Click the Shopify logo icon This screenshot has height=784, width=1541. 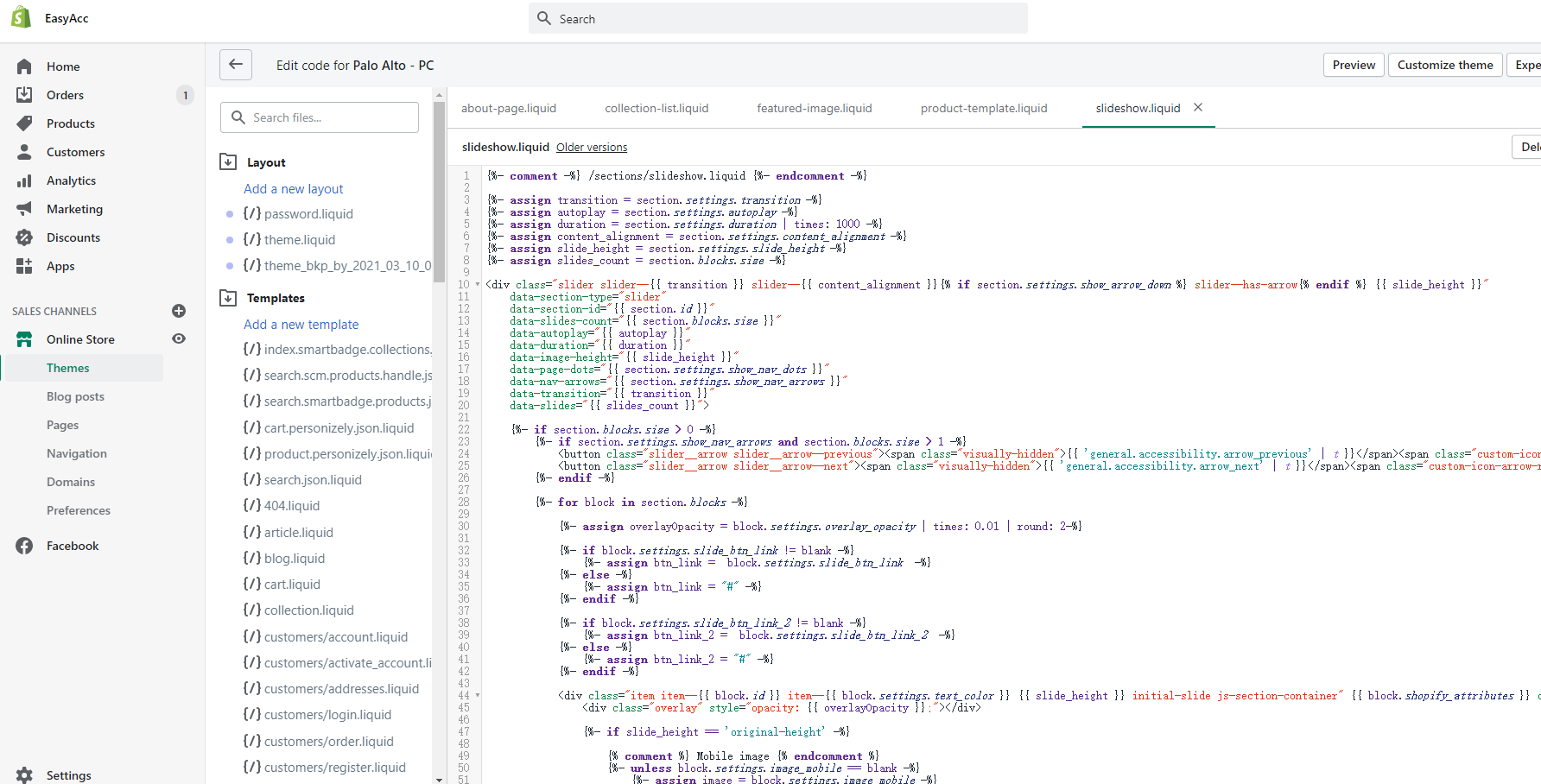[21, 17]
